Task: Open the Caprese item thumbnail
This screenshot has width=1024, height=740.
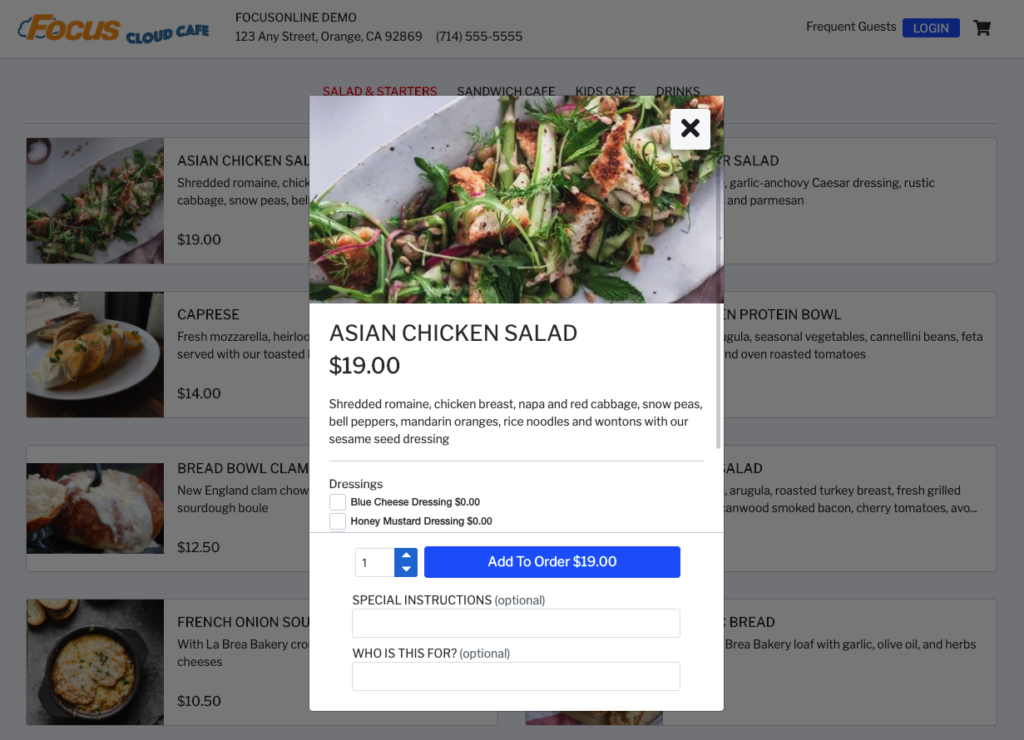Action: [95, 354]
